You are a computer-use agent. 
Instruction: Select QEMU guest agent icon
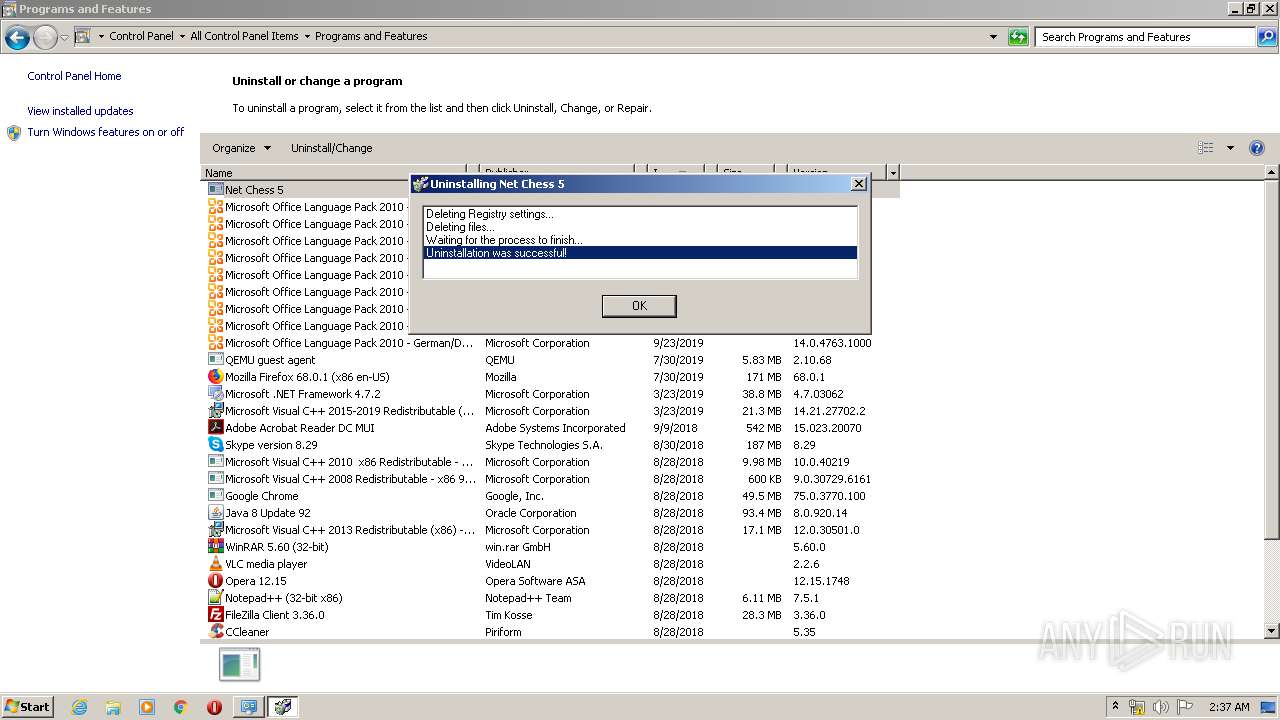[x=215, y=360]
